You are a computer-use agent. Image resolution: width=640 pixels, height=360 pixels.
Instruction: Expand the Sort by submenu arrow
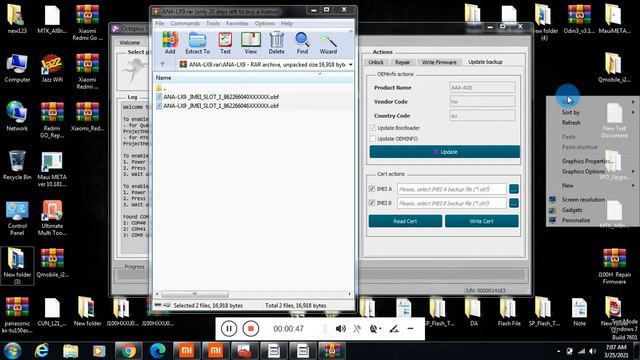click(633, 112)
